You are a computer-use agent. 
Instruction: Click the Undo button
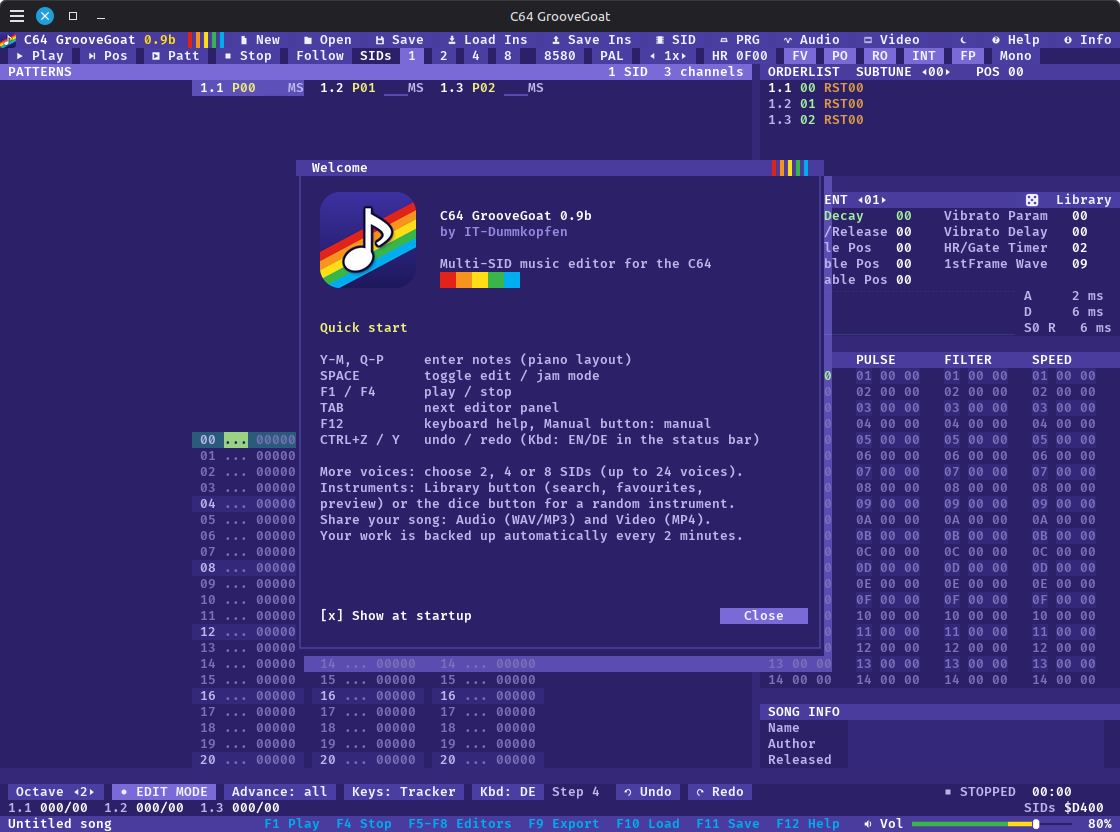pyautogui.click(x=648, y=791)
